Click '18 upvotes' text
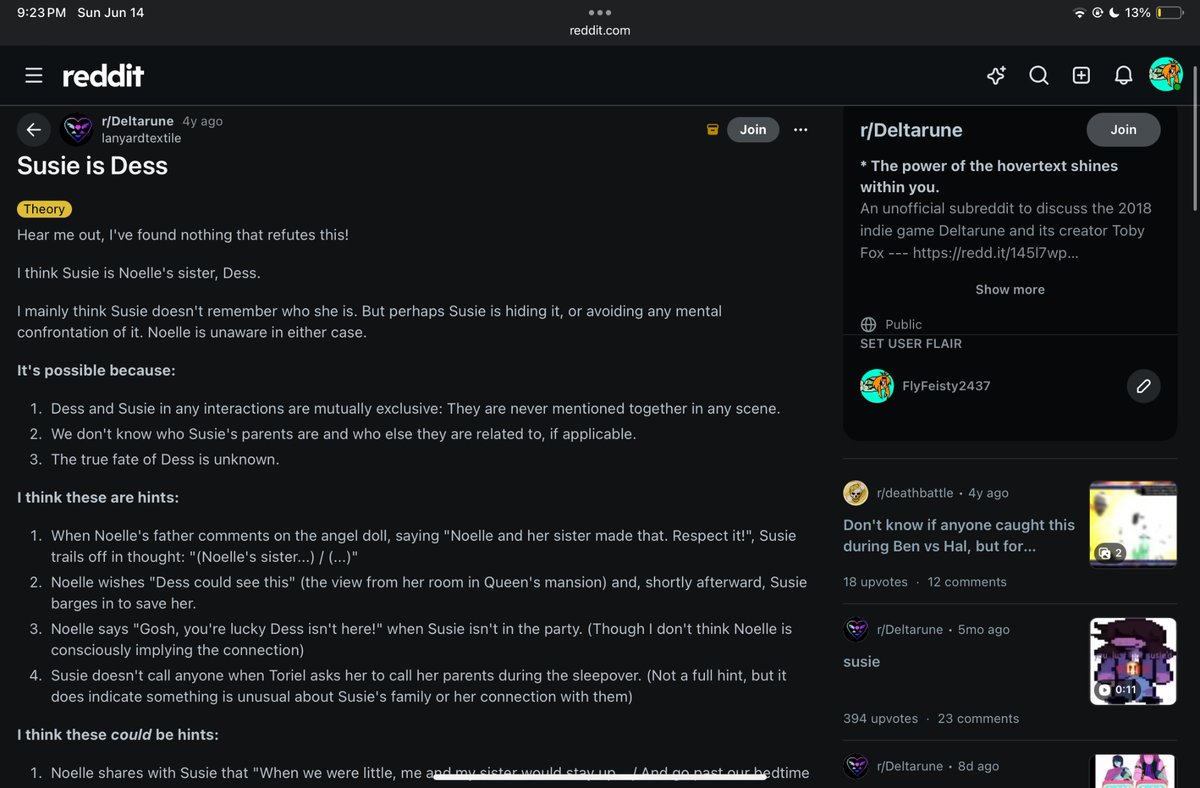Viewport: 1200px width, 788px height. [x=876, y=582]
